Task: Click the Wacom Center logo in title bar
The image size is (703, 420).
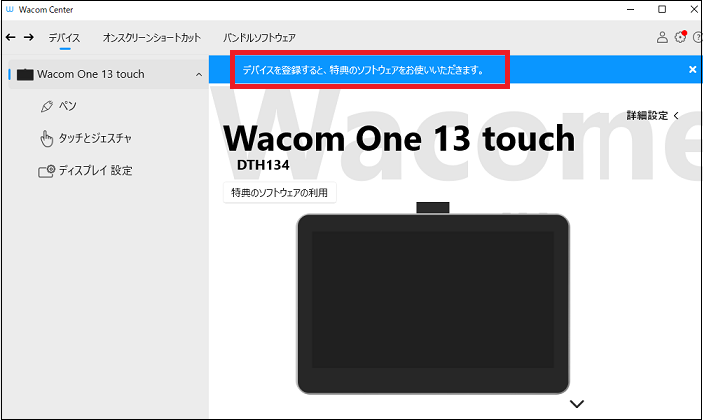Action: [x=9, y=9]
